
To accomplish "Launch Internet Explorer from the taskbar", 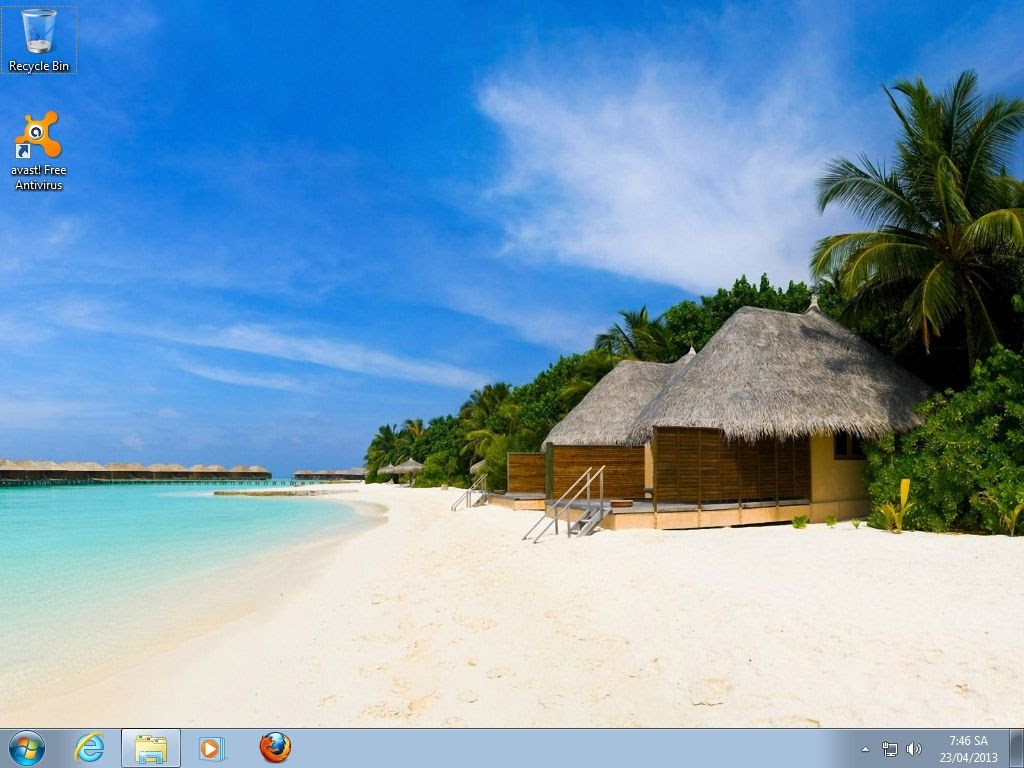I will tap(89, 748).
